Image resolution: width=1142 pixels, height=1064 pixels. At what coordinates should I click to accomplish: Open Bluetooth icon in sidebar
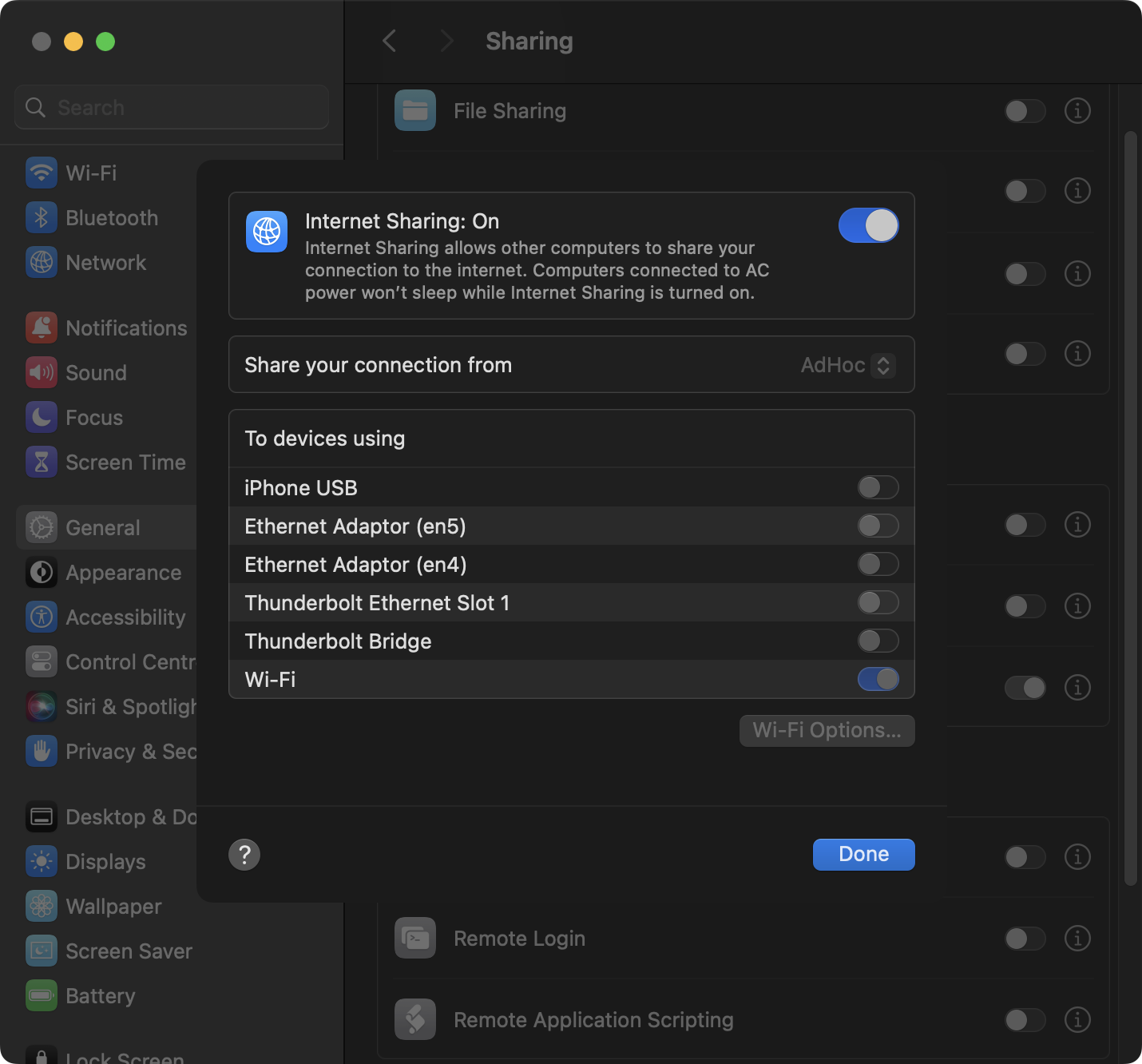tap(42, 217)
